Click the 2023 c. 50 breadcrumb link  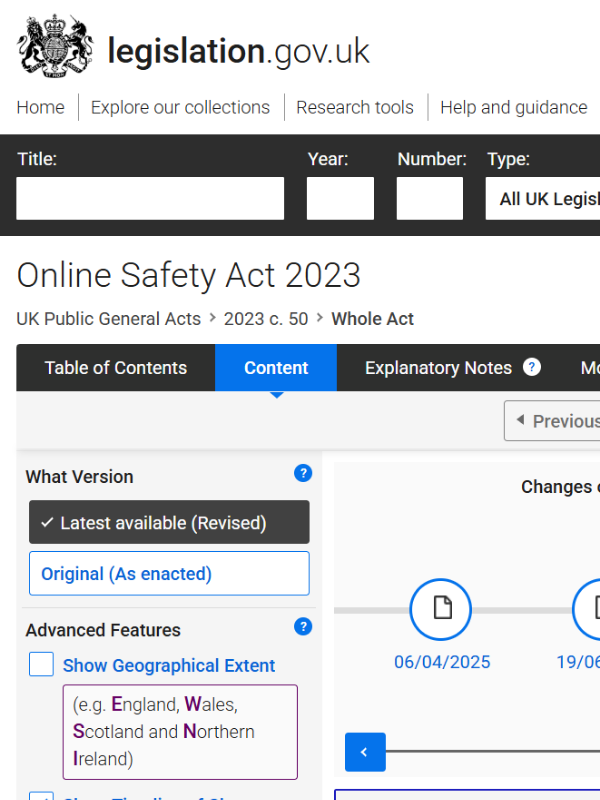[x=266, y=319]
